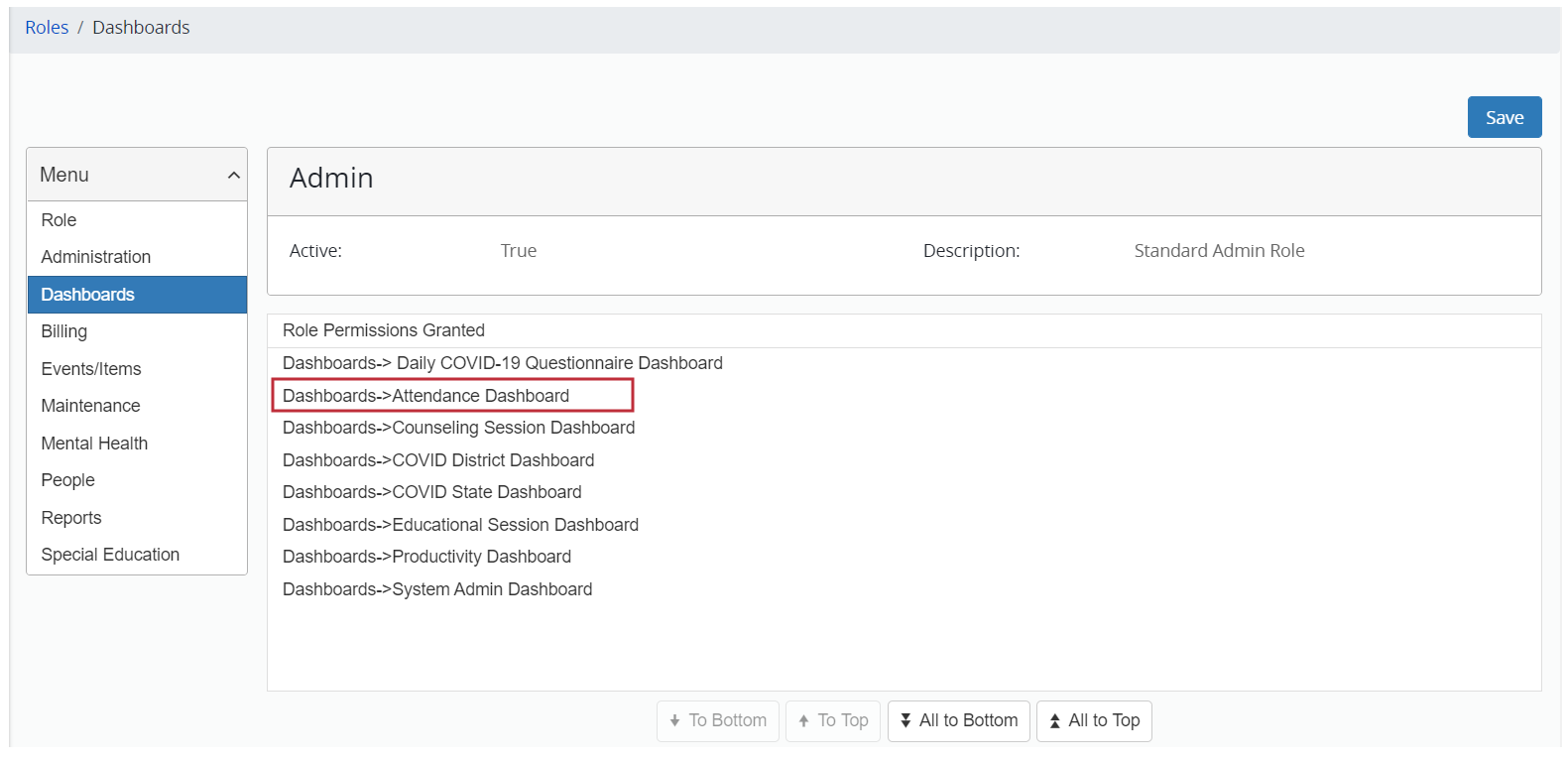Select the Attendance Dashboard permission
The height and width of the screenshot is (763, 1568).
coord(426,396)
